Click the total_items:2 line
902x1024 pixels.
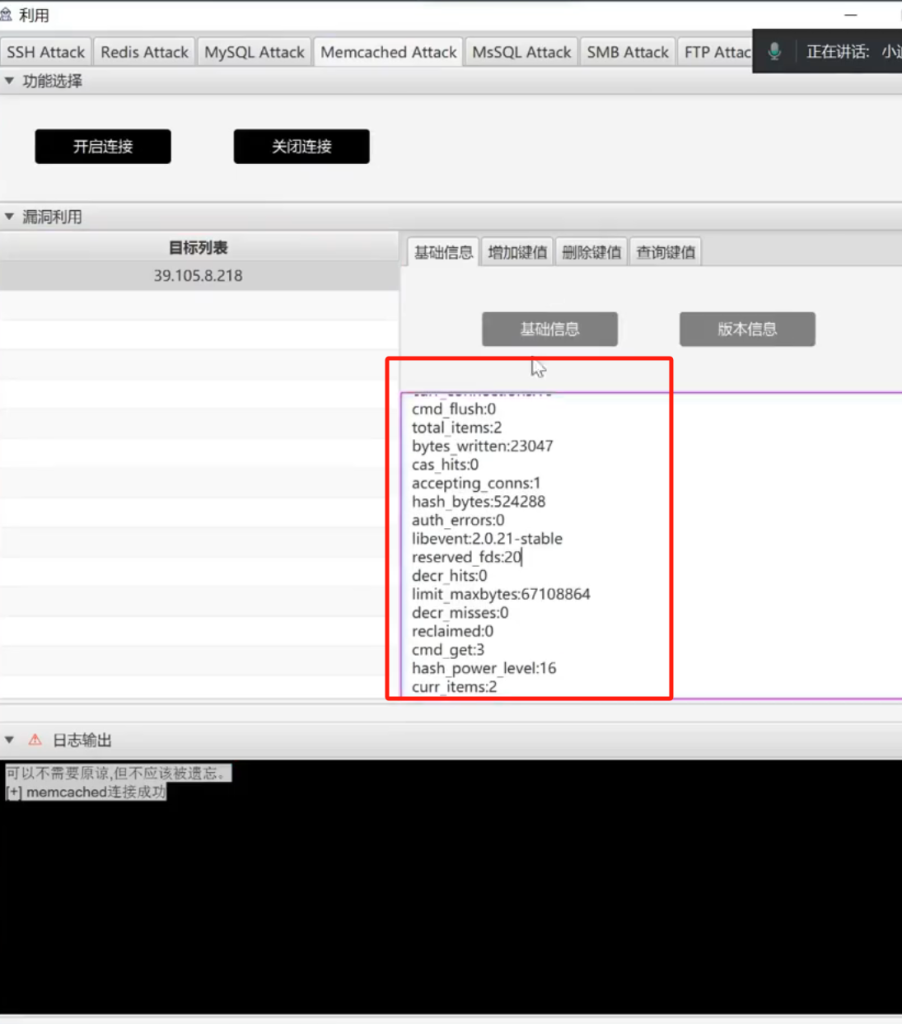point(457,428)
